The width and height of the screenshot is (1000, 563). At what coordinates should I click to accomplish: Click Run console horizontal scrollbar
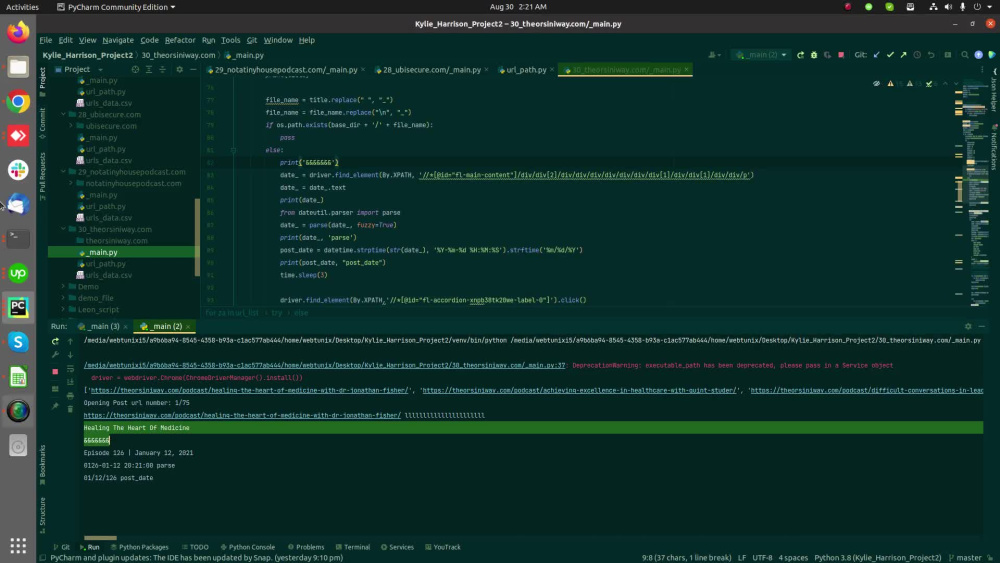pos(100,537)
